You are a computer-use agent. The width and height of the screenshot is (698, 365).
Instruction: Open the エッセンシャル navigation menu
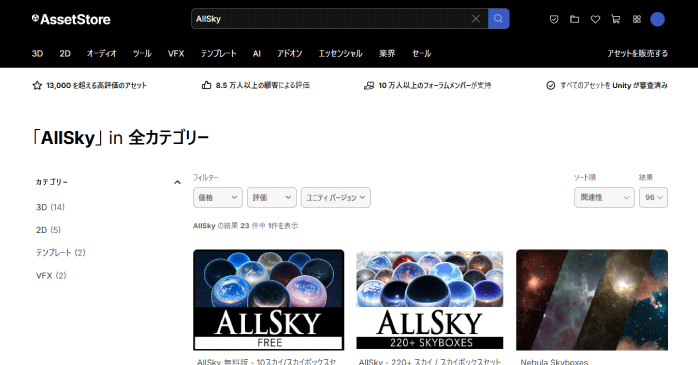point(340,53)
